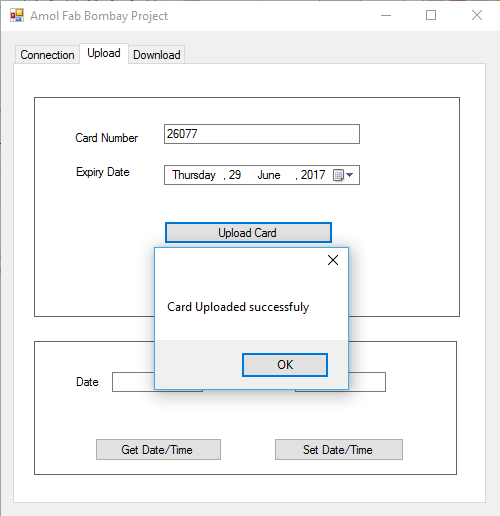Select the weekday Thursday in Expiry Date
Image resolution: width=500 pixels, height=516 pixels.
tap(194, 175)
